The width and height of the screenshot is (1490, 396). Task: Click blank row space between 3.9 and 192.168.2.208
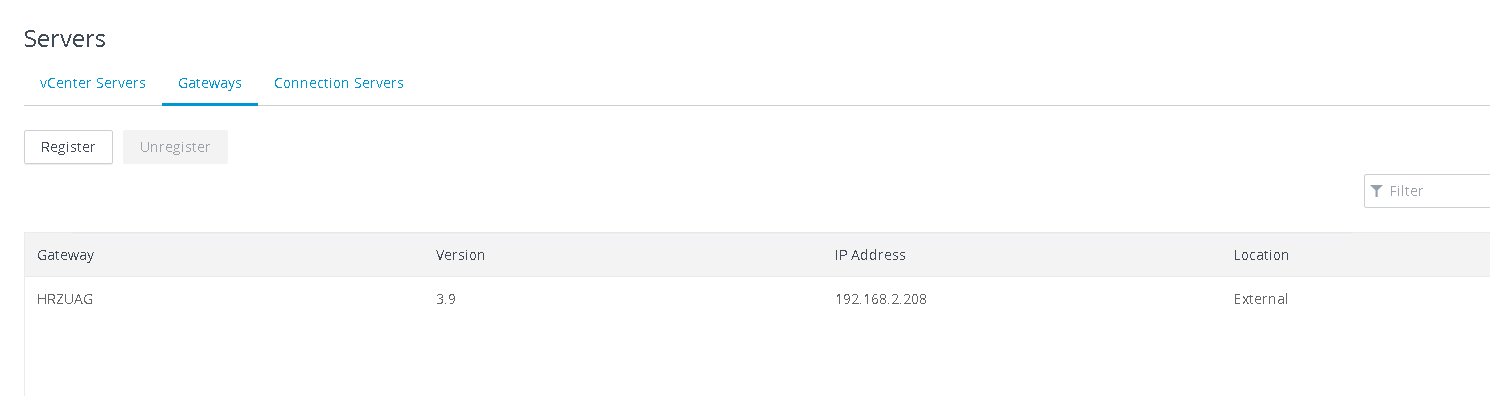pyautogui.click(x=645, y=299)
